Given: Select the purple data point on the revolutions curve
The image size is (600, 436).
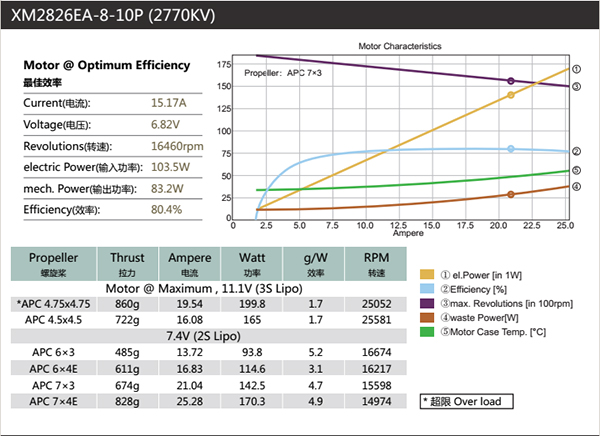Looking at the screenshot, I should coord(511,81).
